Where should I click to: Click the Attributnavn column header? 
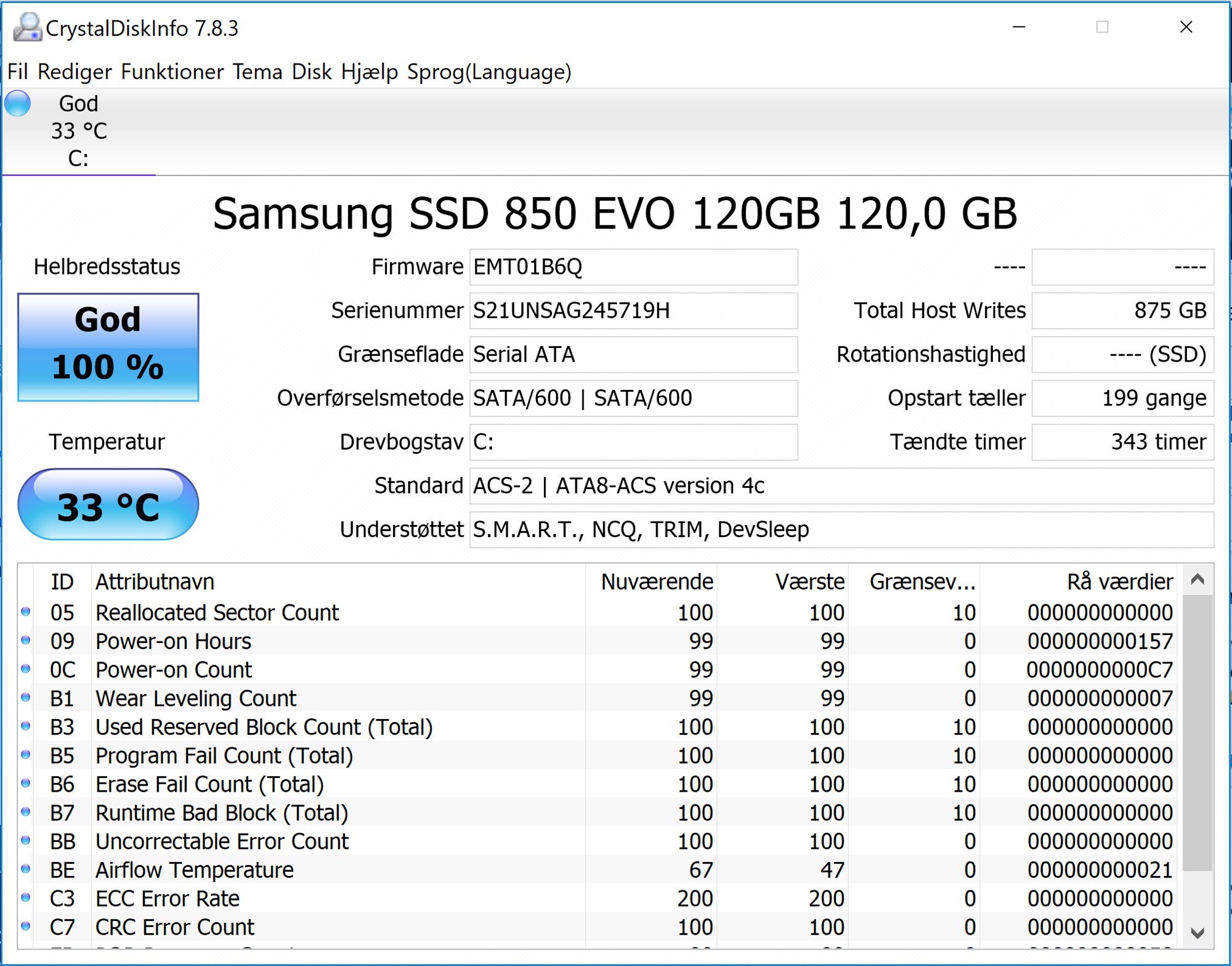pos(338,582)
